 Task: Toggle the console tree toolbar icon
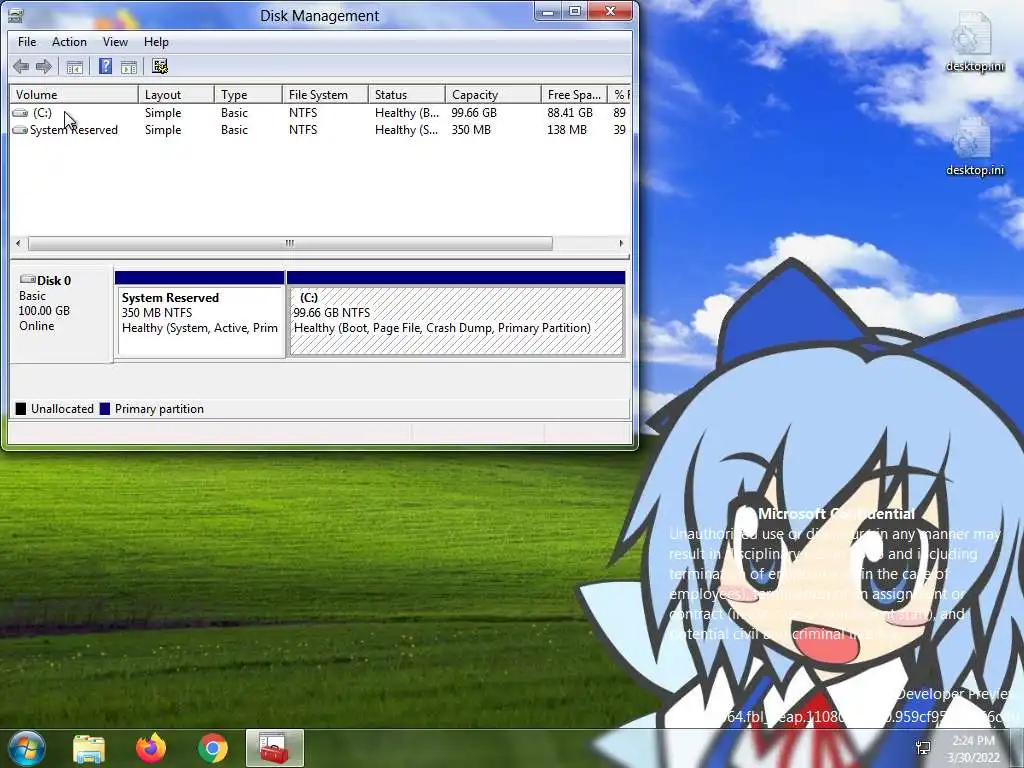pos(74,67)
